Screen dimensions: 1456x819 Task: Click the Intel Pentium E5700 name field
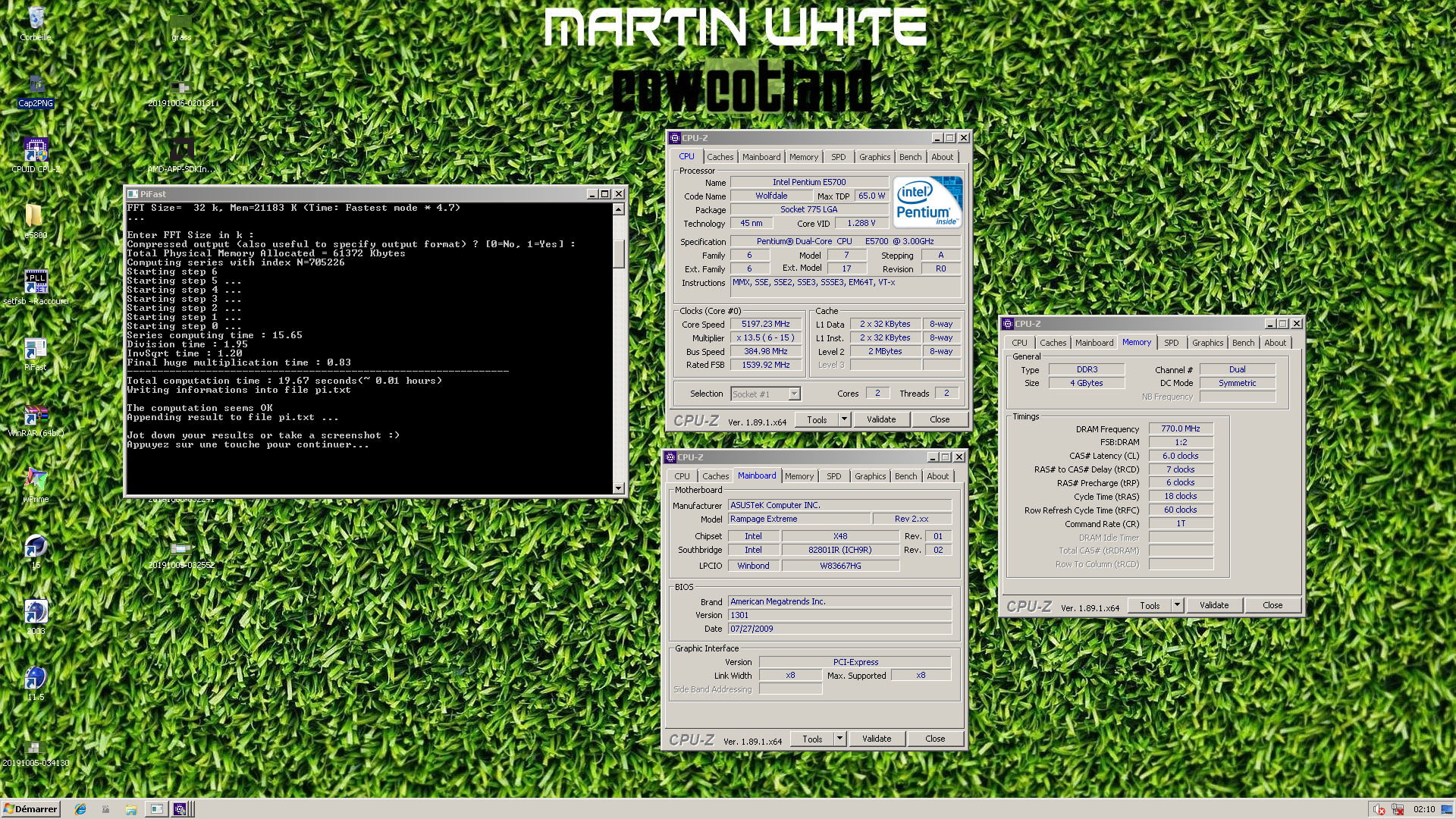pos(809,182)
